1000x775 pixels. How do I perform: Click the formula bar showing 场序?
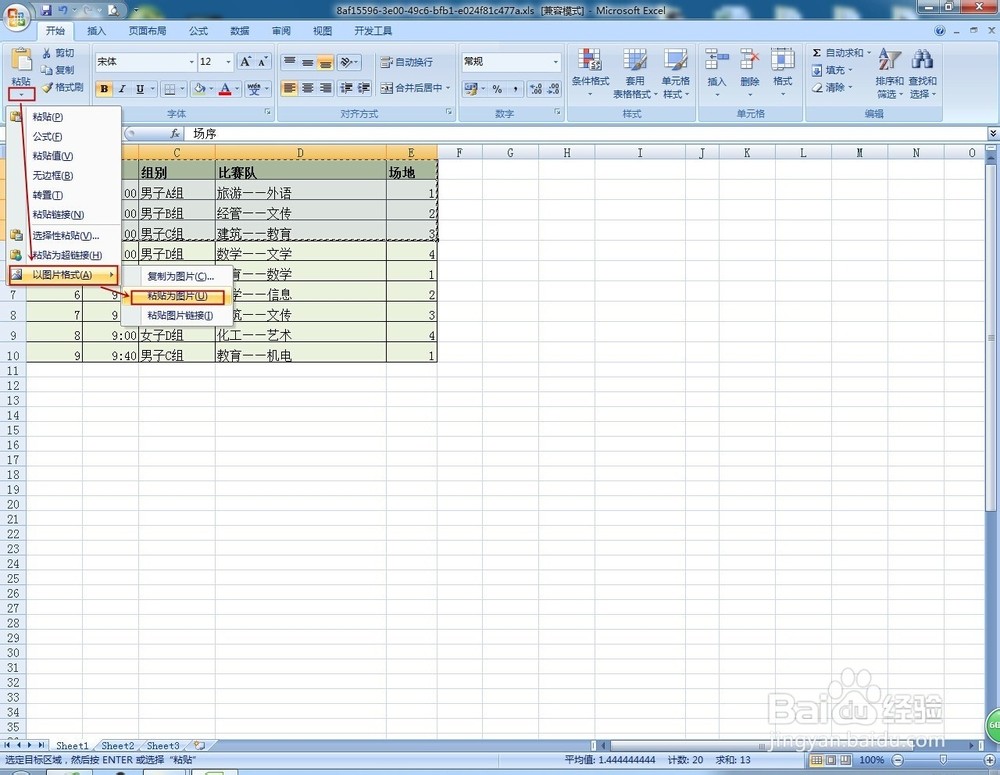tap(587, 133)
